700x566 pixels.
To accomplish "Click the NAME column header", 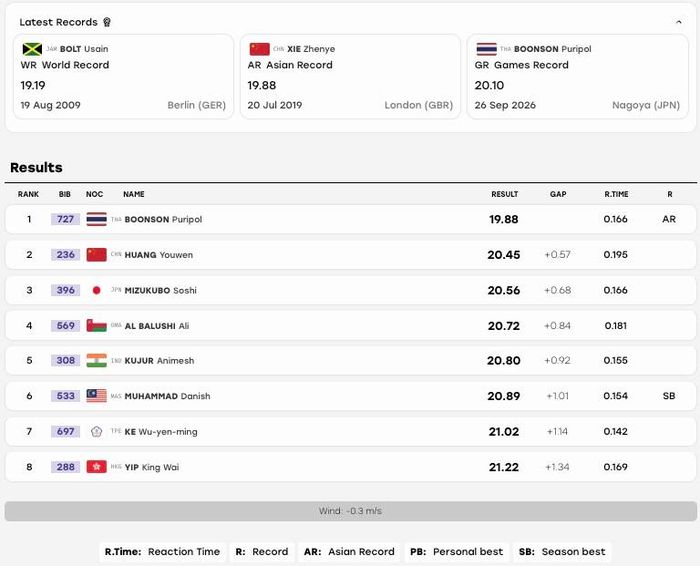I will point(134,194).
